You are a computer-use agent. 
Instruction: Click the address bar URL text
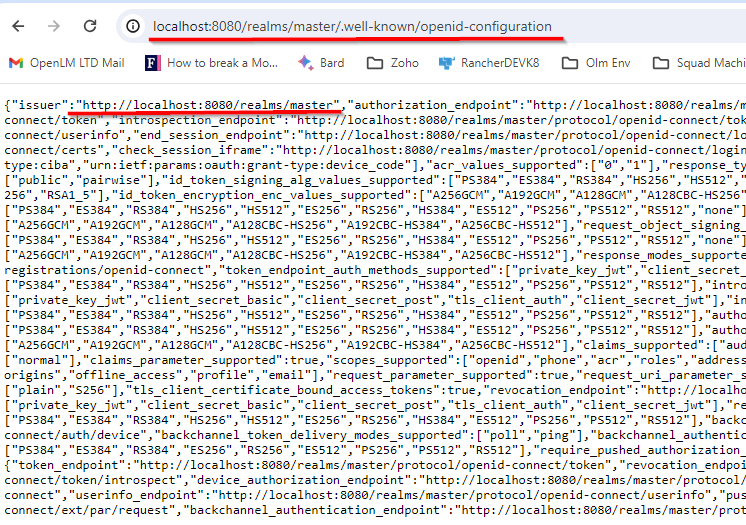pyautogui.click(x=352, y=26)
